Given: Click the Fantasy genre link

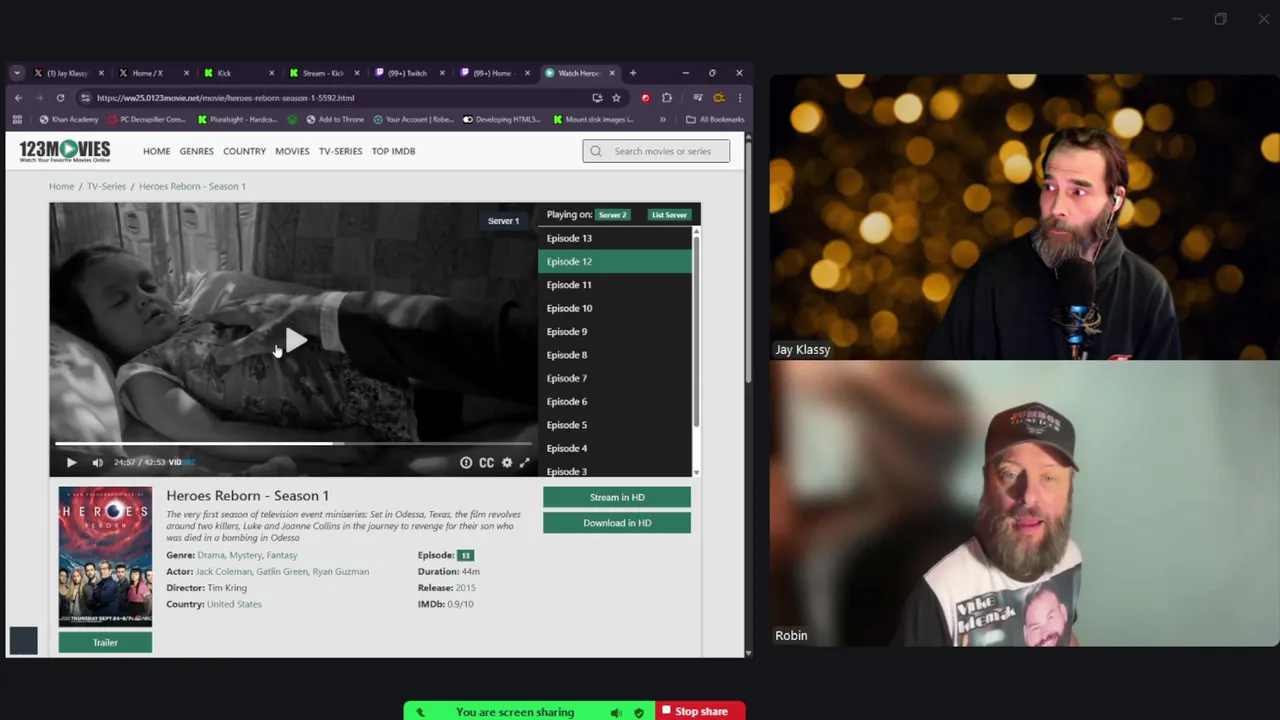Looking at the screenshot, I should point(282,555).
